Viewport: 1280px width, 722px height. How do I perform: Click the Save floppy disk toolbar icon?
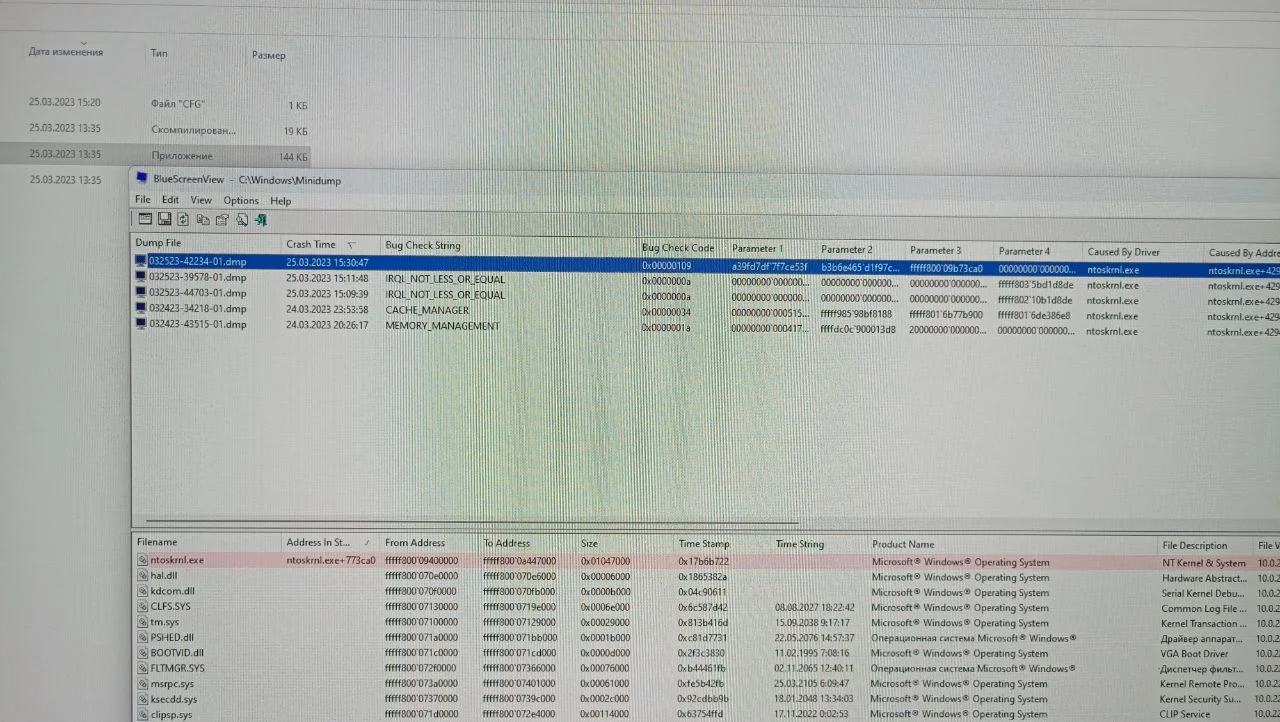(164, 220)
